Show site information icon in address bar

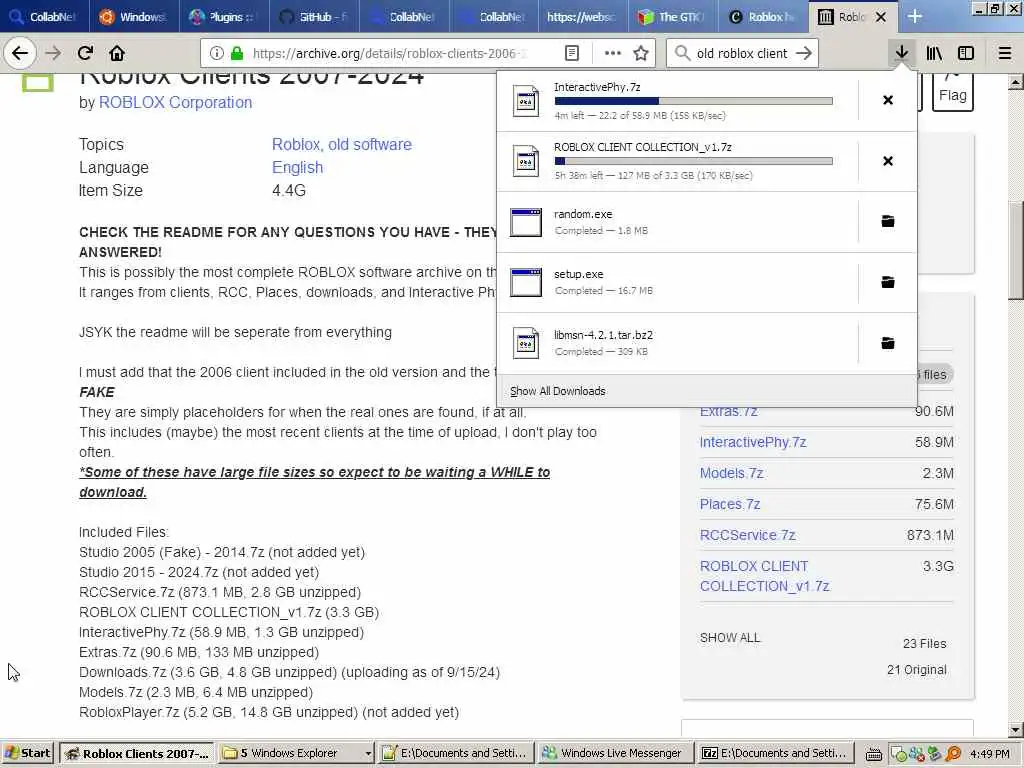(x=217, y=54)
